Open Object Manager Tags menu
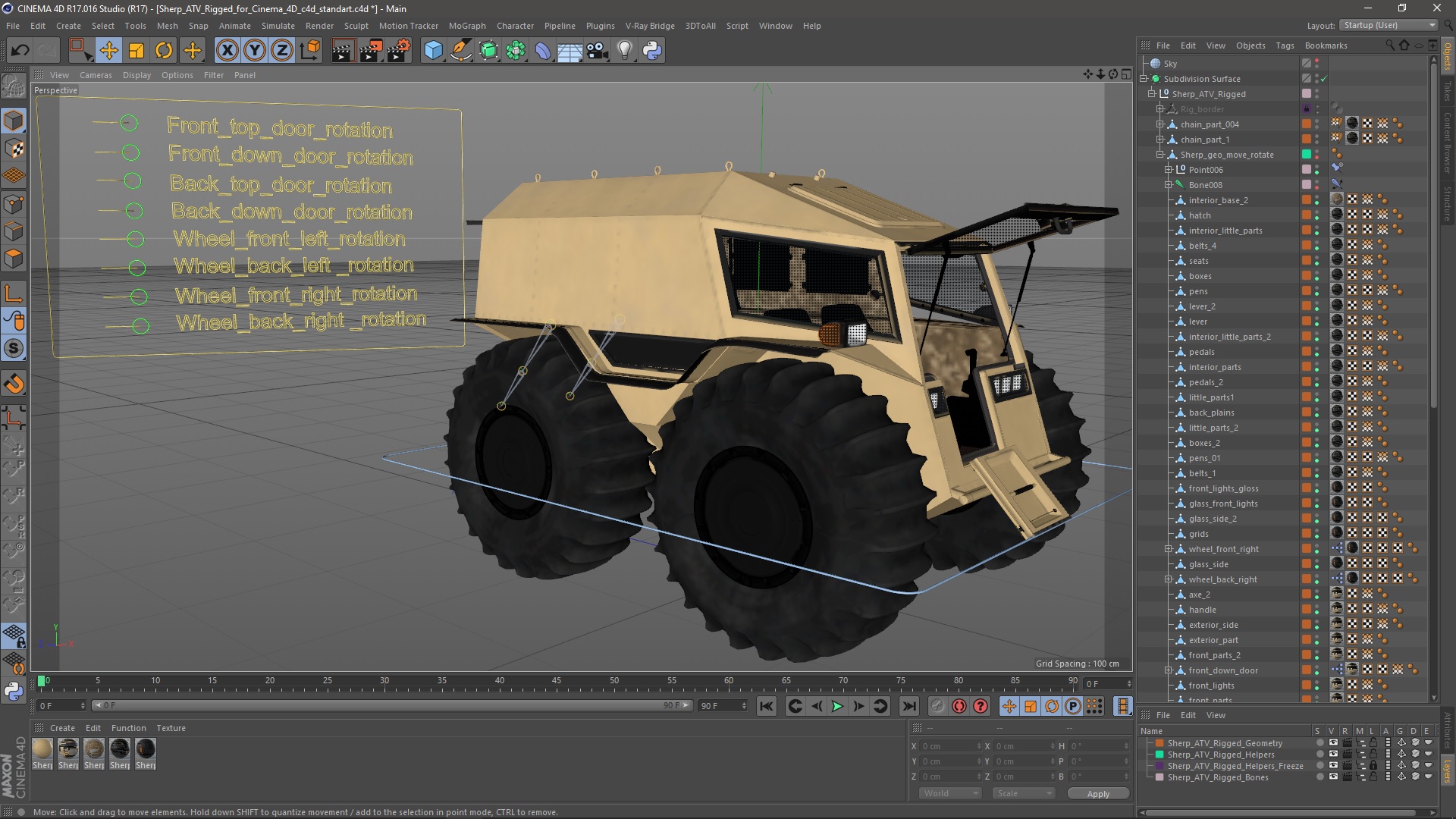 1285,45
